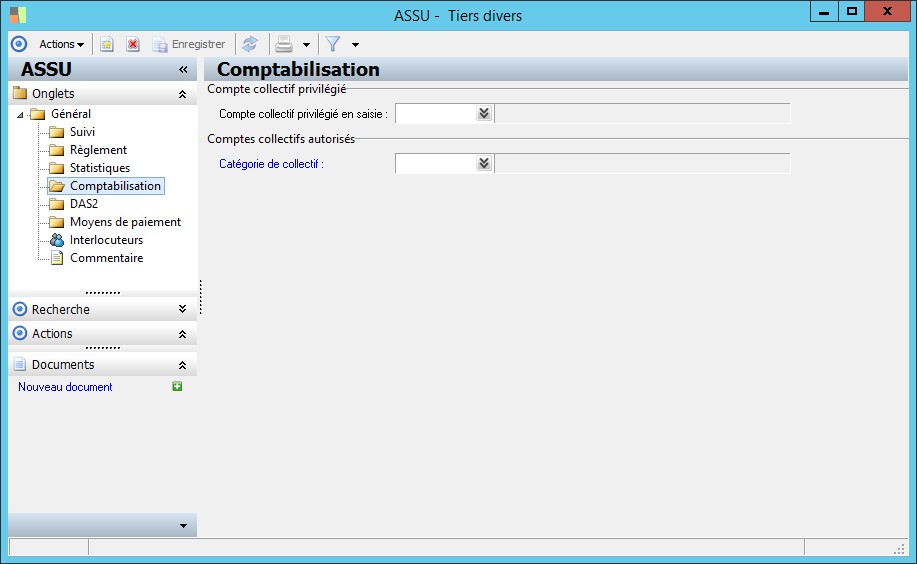Collapse the Documents section
The height and width of the screenshot is (564, 917).
(182, 365)
